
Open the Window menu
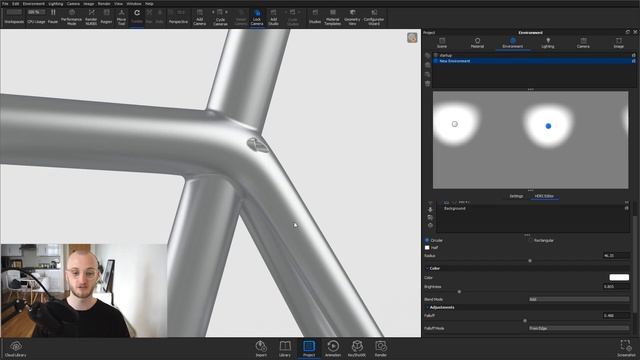pyautogui.click(x=134, y=4)
